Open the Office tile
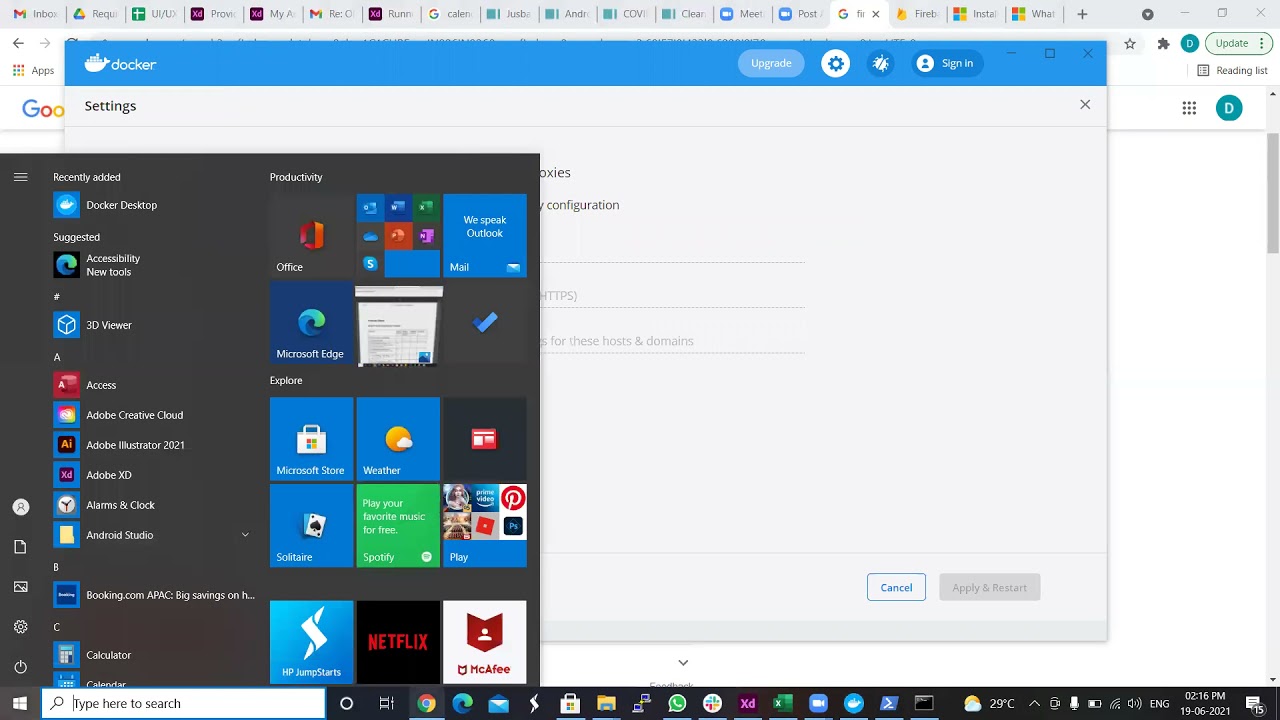The image size is (1280, 720). 311,235
